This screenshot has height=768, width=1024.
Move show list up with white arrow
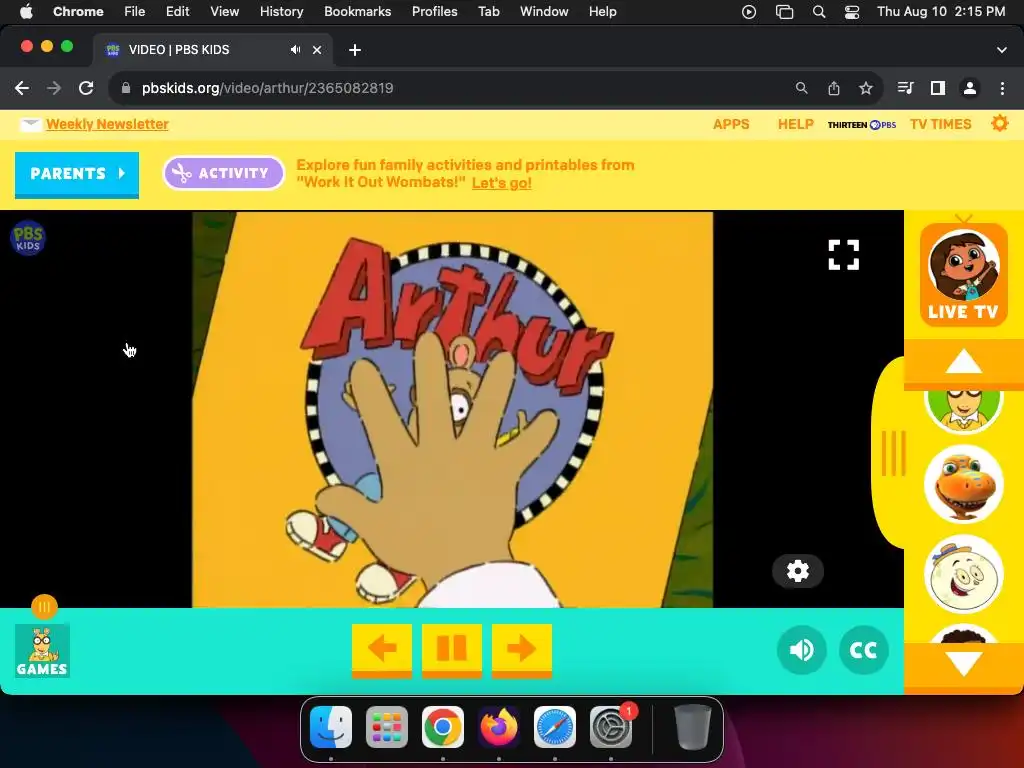coord(963,361)
